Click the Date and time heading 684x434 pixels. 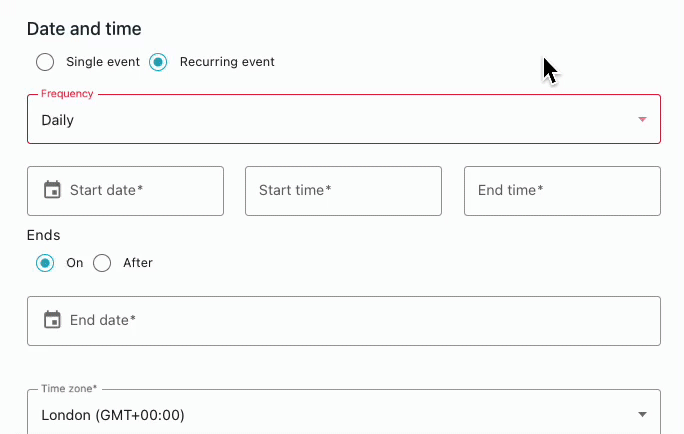(x=84, y=29)
